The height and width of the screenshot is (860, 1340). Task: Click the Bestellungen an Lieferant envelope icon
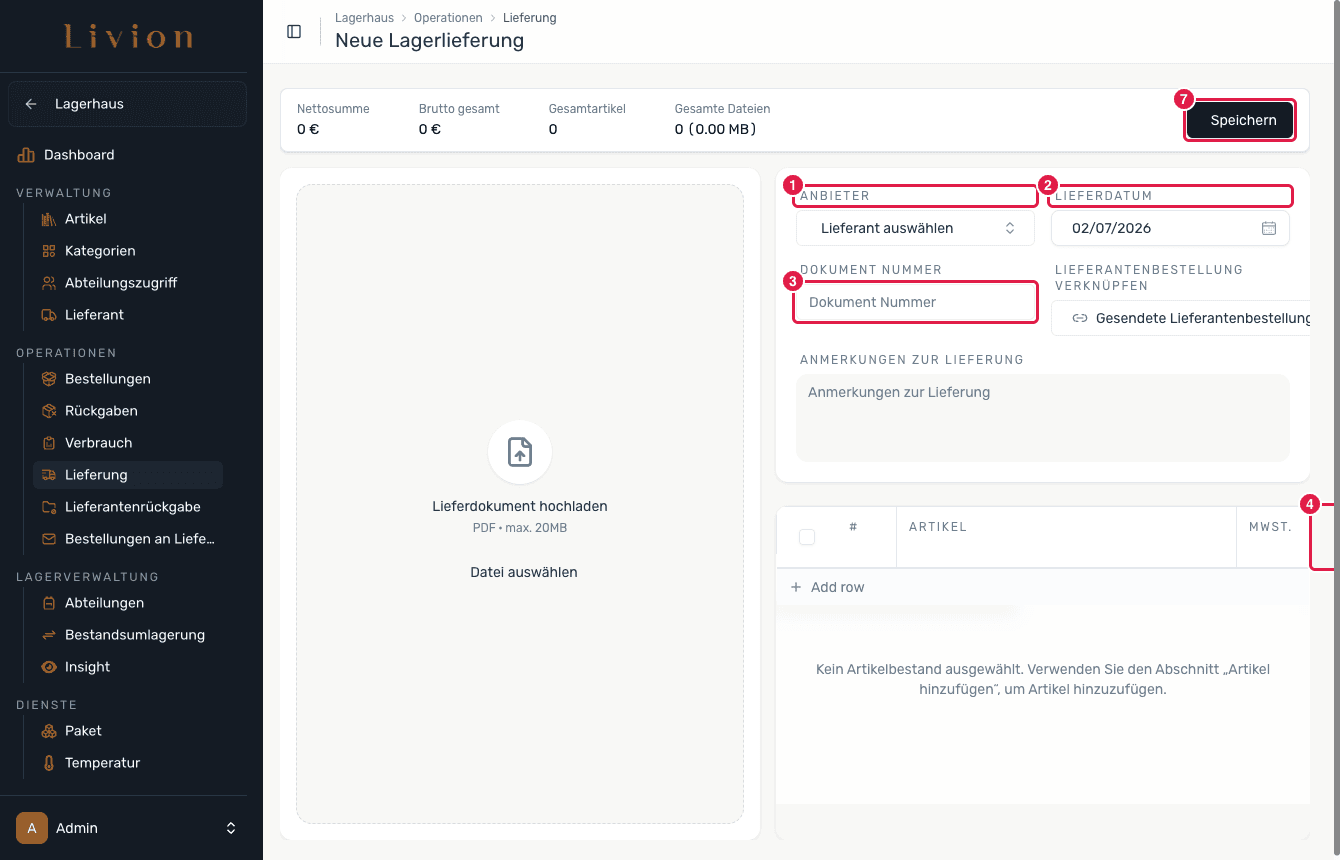(48, 539)
